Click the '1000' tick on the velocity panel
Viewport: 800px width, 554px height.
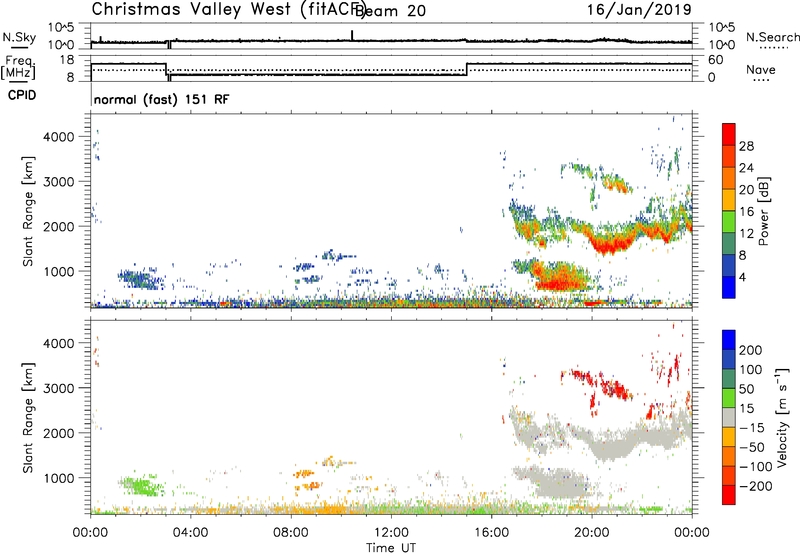(x=59, y=478)
